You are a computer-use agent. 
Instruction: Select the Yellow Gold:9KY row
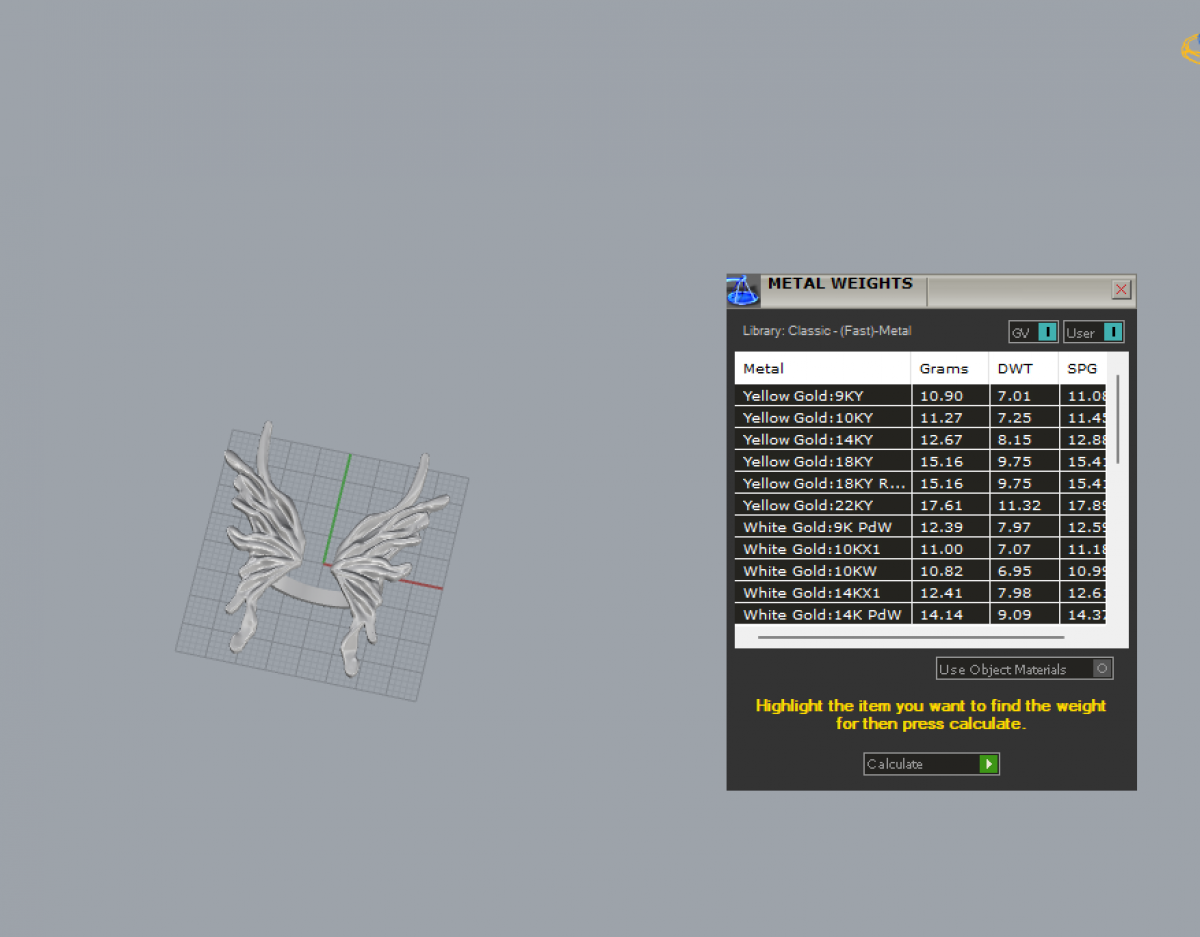[822, 396]
